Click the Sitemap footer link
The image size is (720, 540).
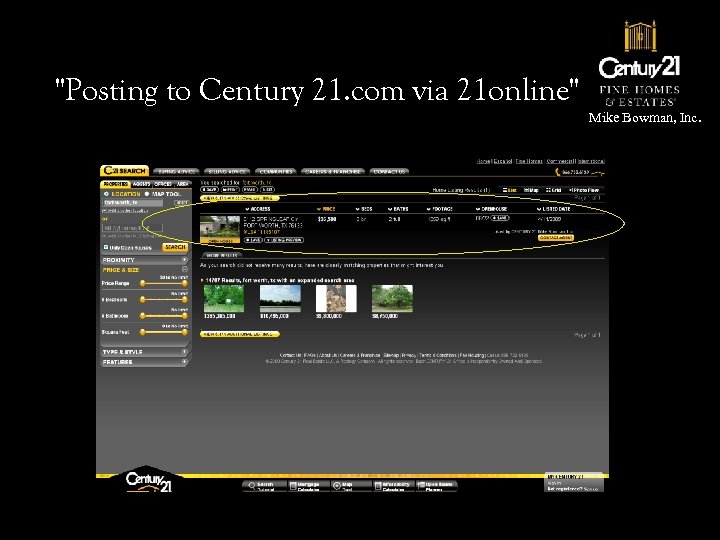[x=391, y=355]
